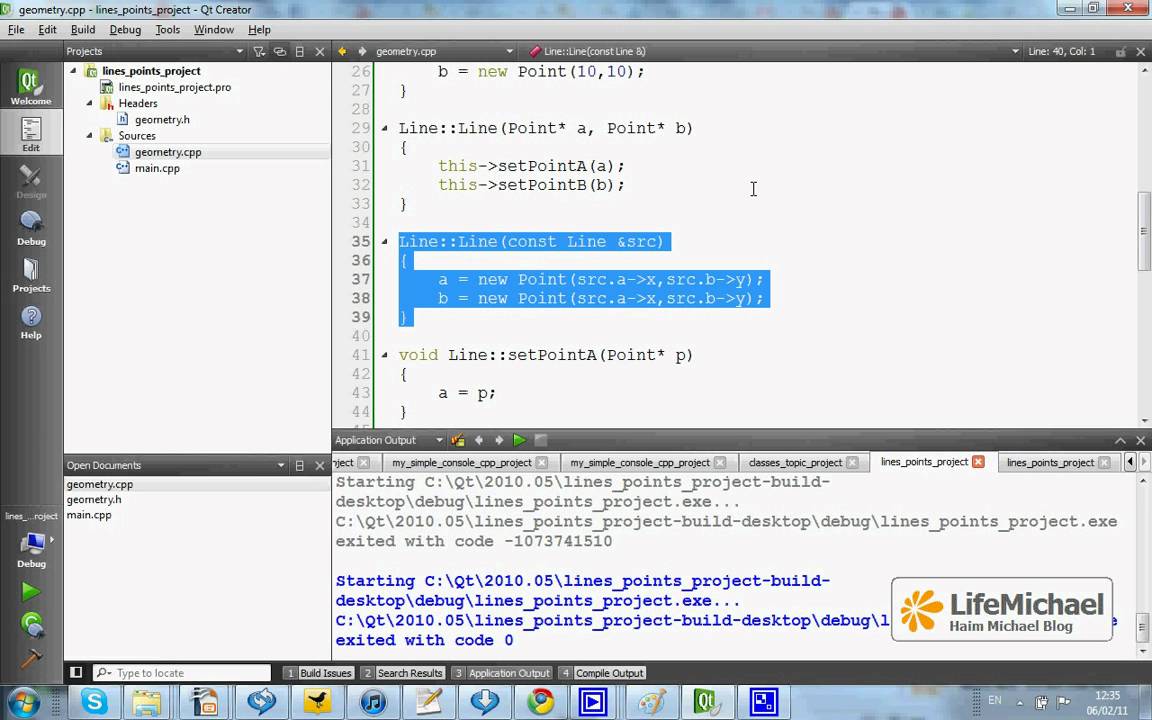
Task: Close the Application Output pane
Action: [1140, 440]
